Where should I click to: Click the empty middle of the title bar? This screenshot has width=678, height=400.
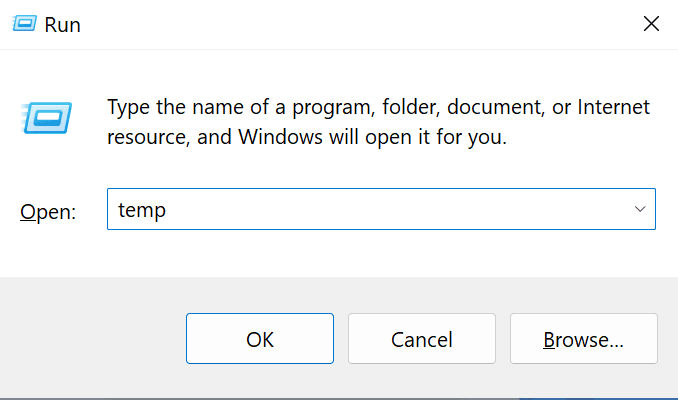340,24
